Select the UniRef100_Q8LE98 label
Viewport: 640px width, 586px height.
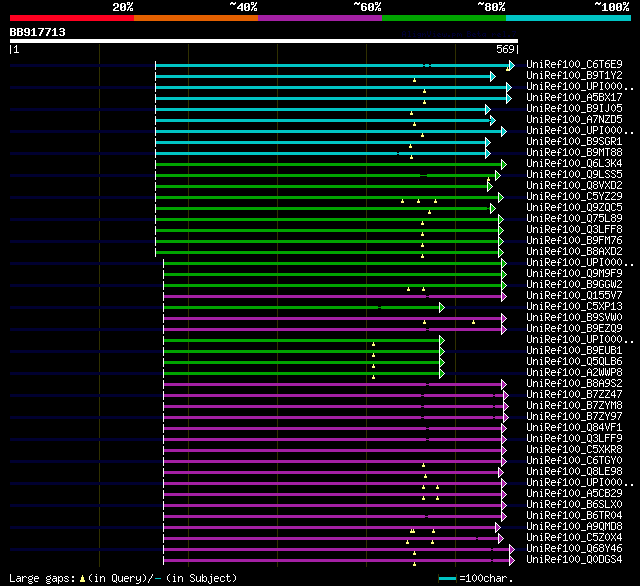[x=574, y=472]
